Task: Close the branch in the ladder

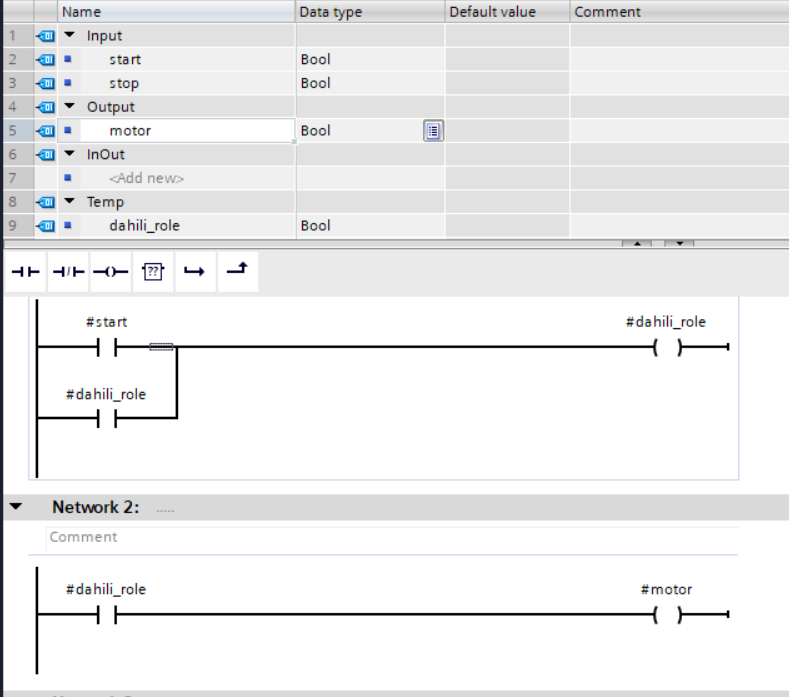Action: pyautogui.click(x=238, y=272)
